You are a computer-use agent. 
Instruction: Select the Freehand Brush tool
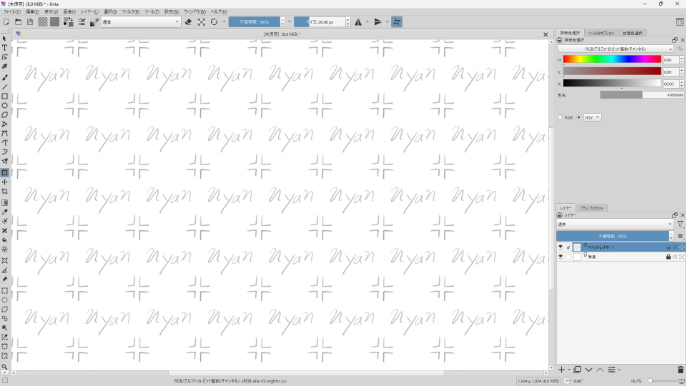click(x=4, y=77)
